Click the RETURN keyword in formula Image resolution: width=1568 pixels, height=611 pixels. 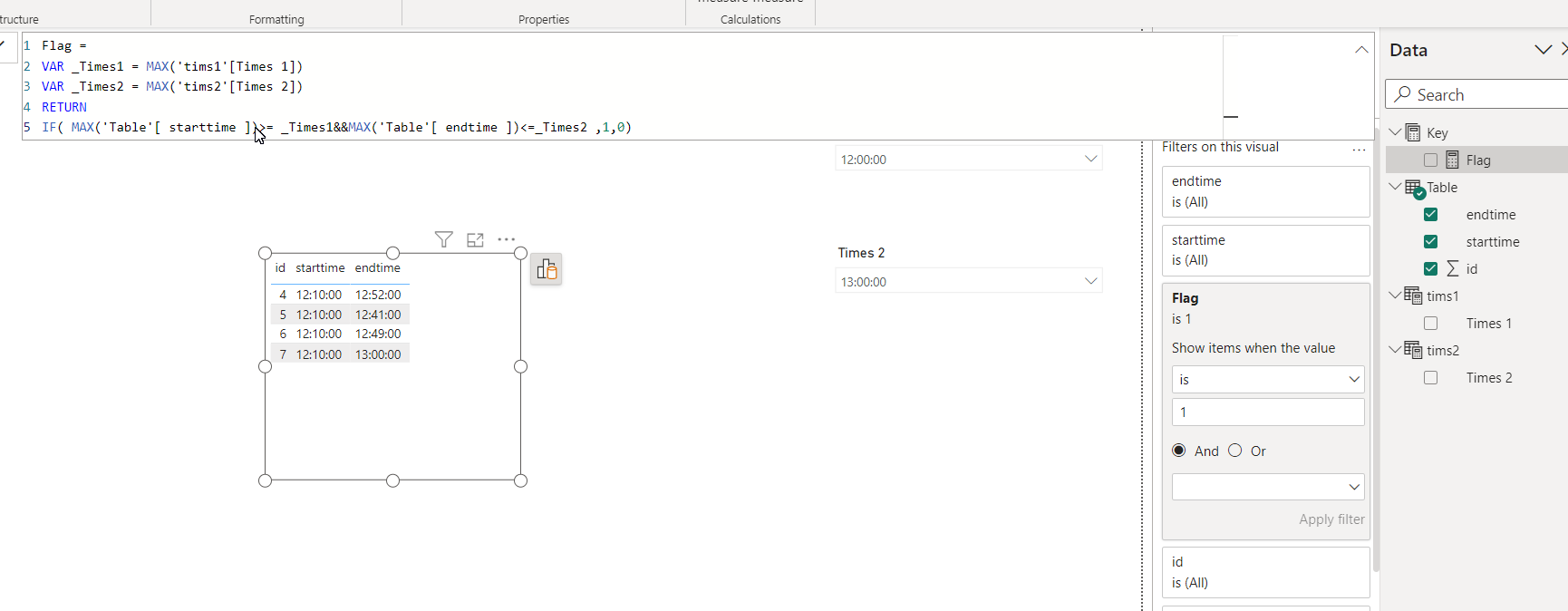click(64, 107)
